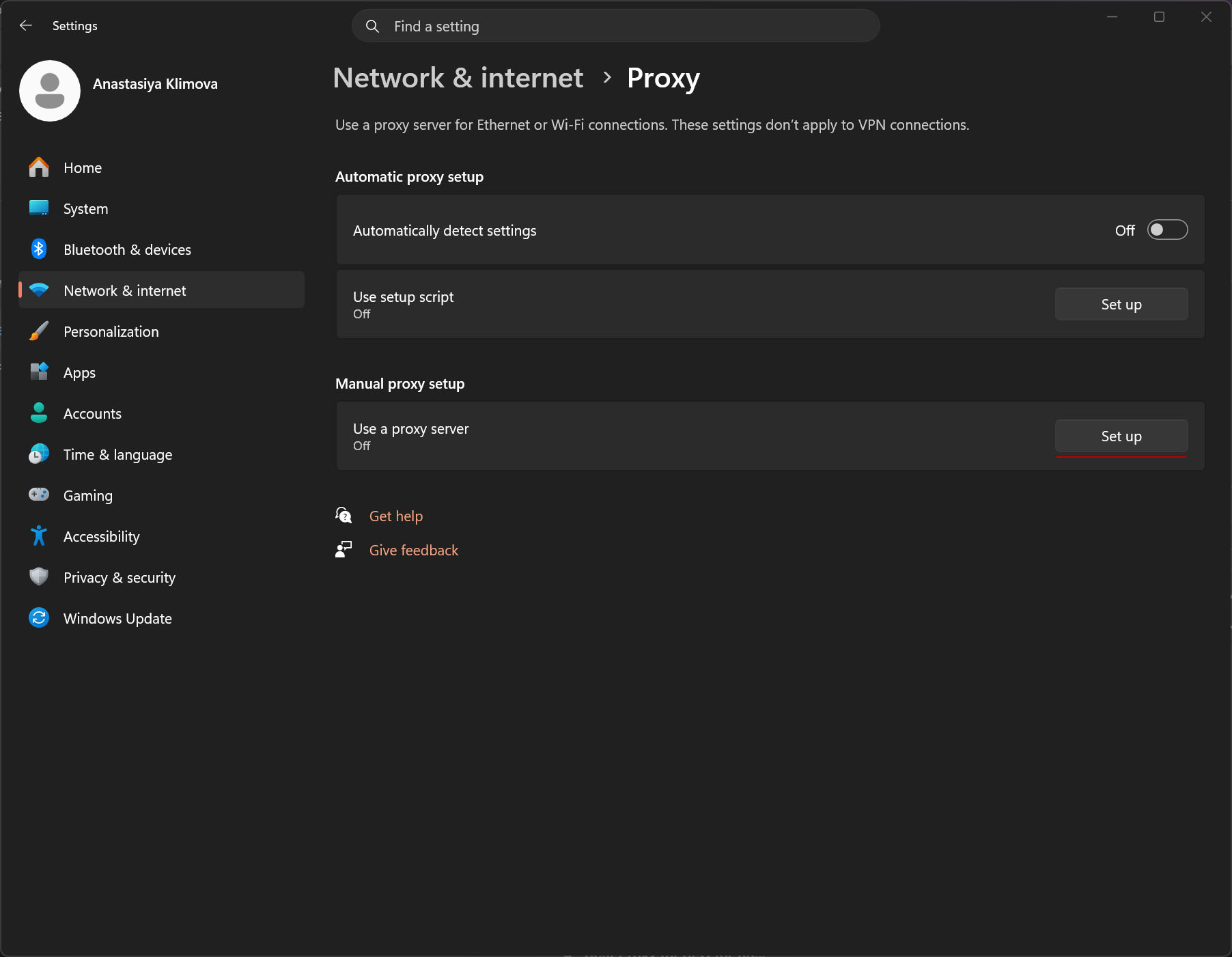Click the Use a proxy server label
Image resolution: width=1232 pixels, height=957 pixels.
(410, 429)
